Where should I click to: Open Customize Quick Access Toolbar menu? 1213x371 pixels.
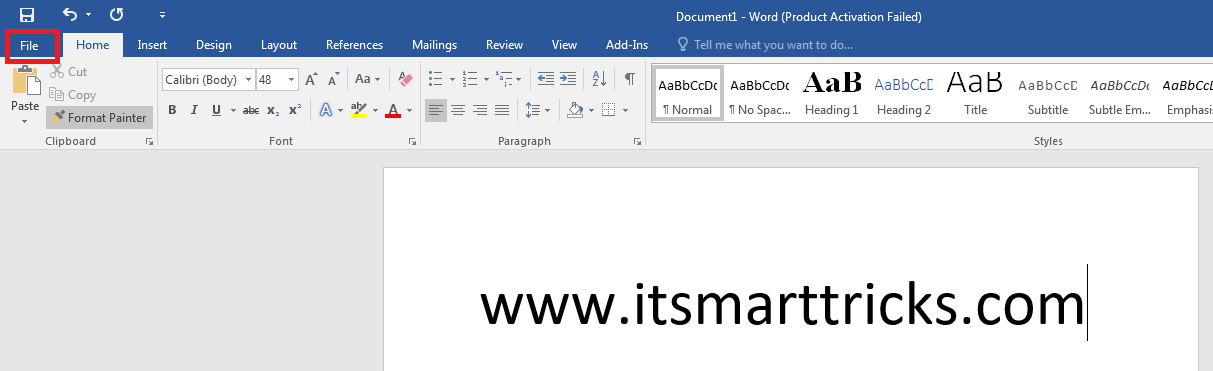click(x=163, y=16)
